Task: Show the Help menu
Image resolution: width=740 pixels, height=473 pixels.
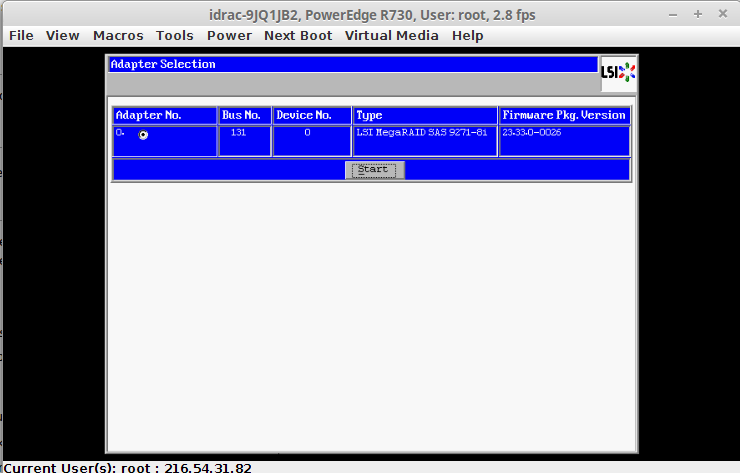Action: 467,35
